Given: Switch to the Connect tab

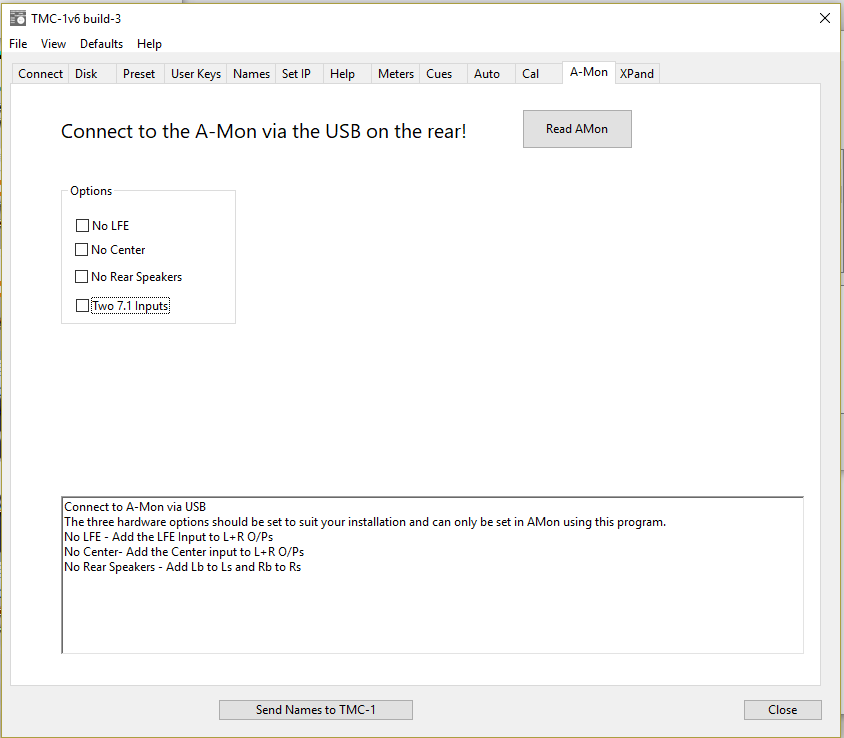Looking at the screenshot, I should (x=40, y=74).
